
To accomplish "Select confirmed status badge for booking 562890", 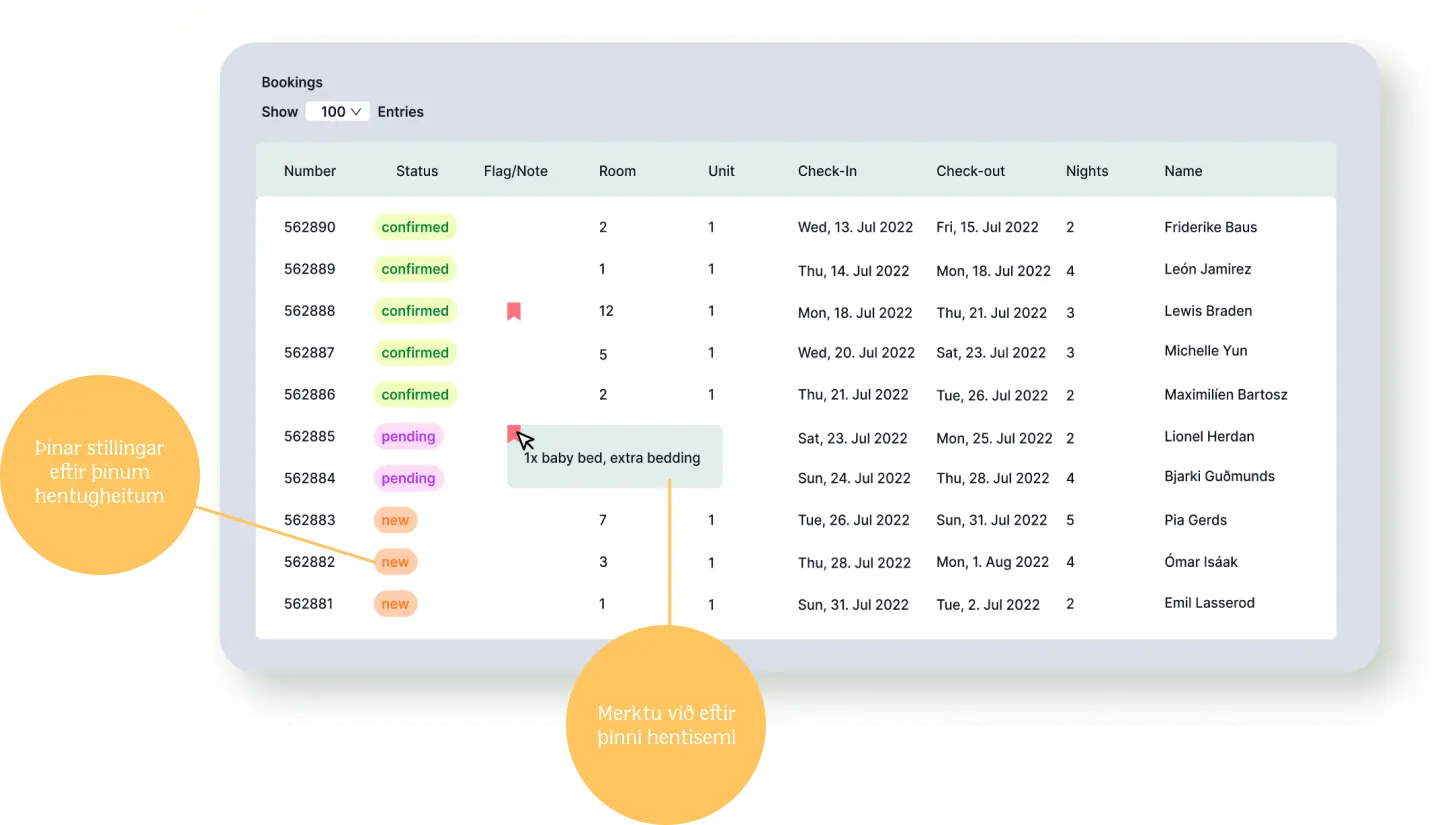I will (415, 227).
